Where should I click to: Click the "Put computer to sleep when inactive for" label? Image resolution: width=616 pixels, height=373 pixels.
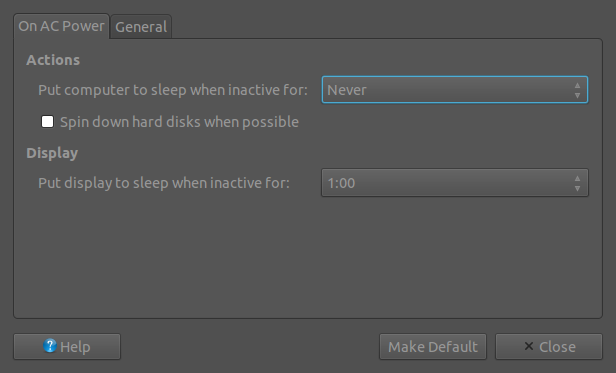tap(173, 90)
